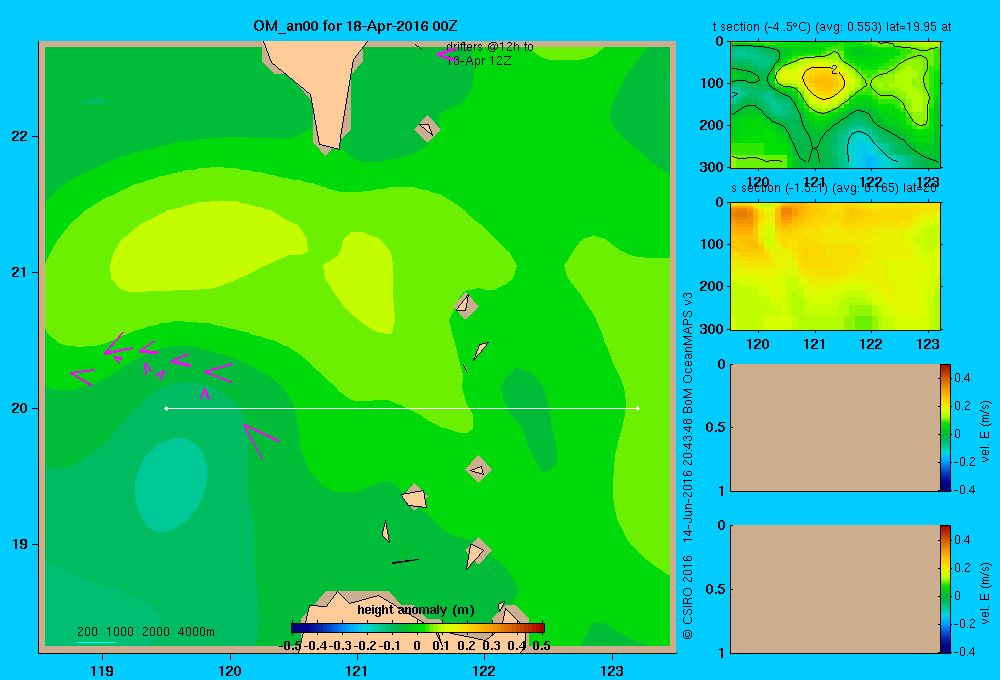
Task: Click the cyan depth legend line under '200'
Action: click(x=96, y=641)
